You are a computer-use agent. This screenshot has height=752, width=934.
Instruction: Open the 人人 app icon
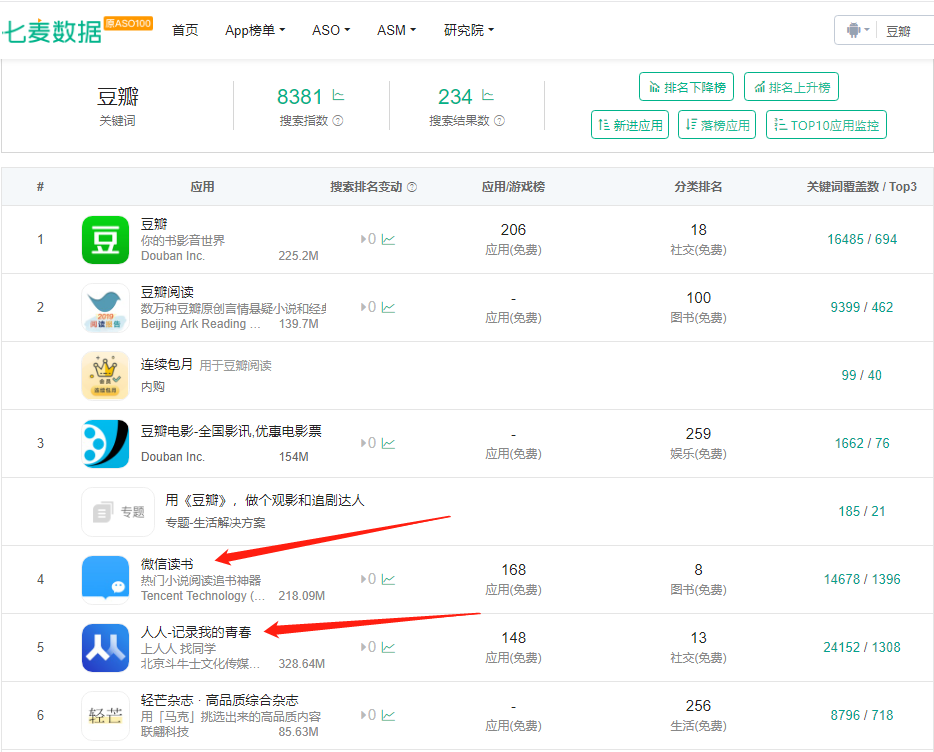pos(105,648)
